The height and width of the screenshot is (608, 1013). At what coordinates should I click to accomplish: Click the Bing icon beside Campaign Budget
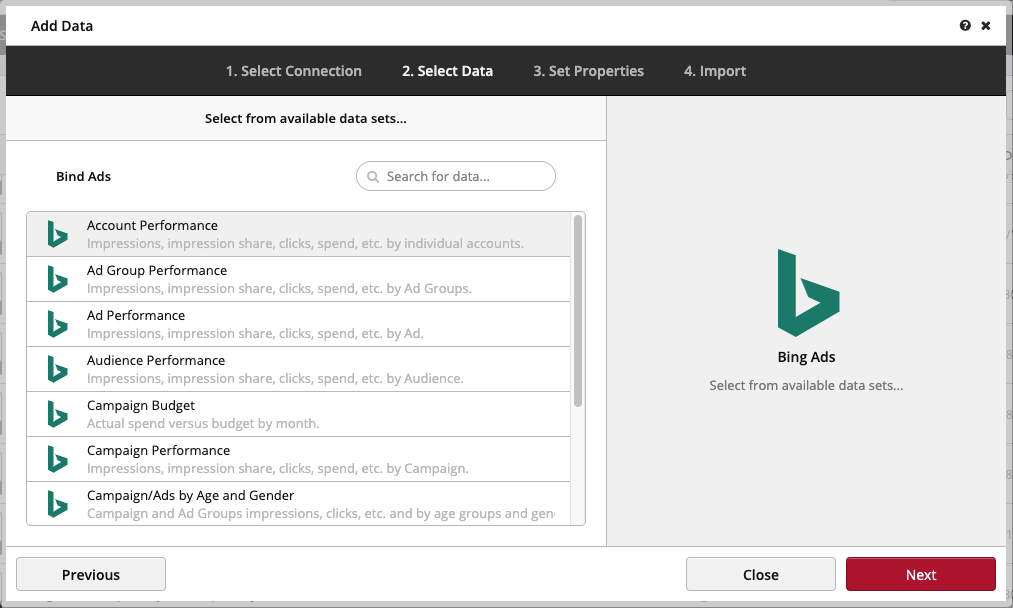57,414
